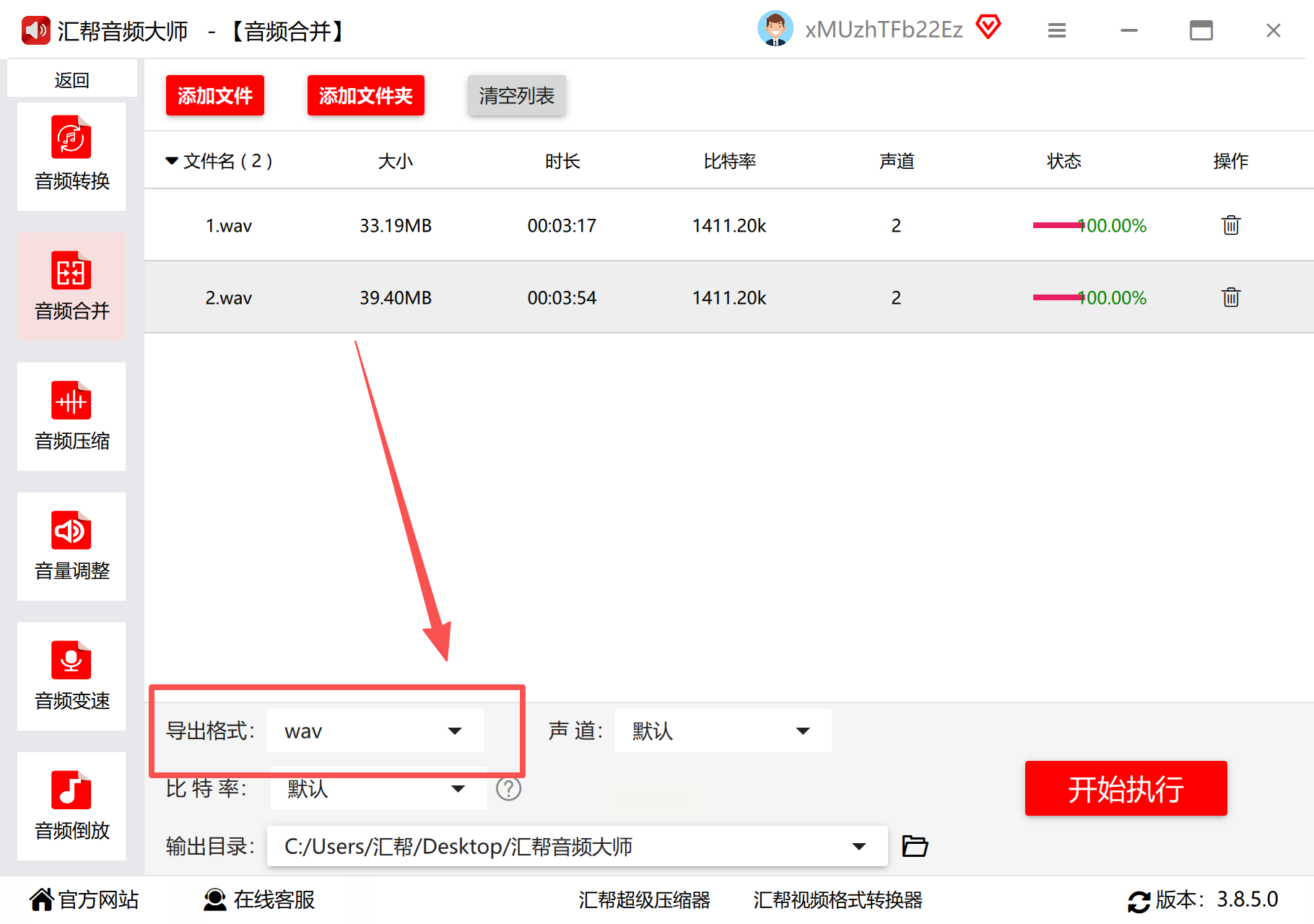
Task: Collapse the 文件名 column sort arrow
Action: point(172,161)
